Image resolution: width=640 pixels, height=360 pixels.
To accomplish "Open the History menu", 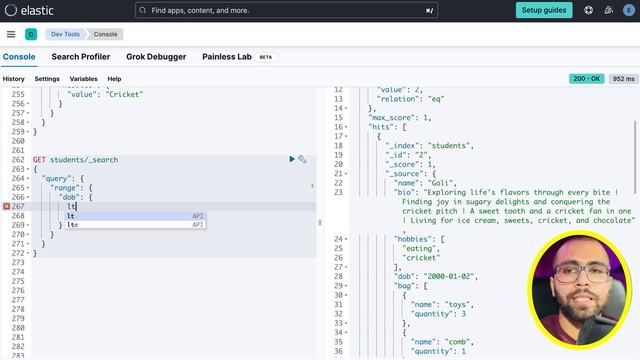I will point(13,79).
